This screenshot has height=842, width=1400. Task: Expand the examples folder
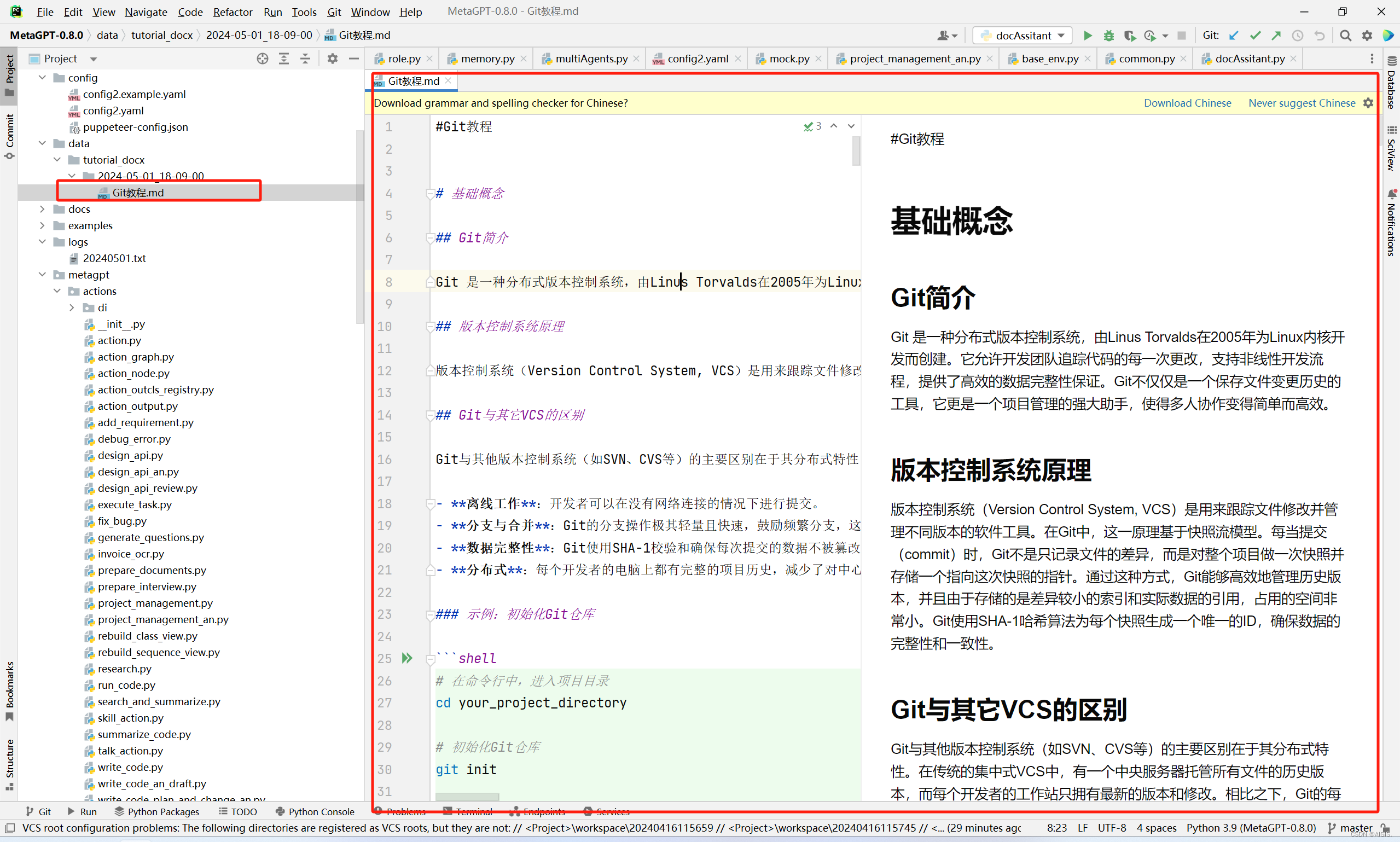coord(43,225)
